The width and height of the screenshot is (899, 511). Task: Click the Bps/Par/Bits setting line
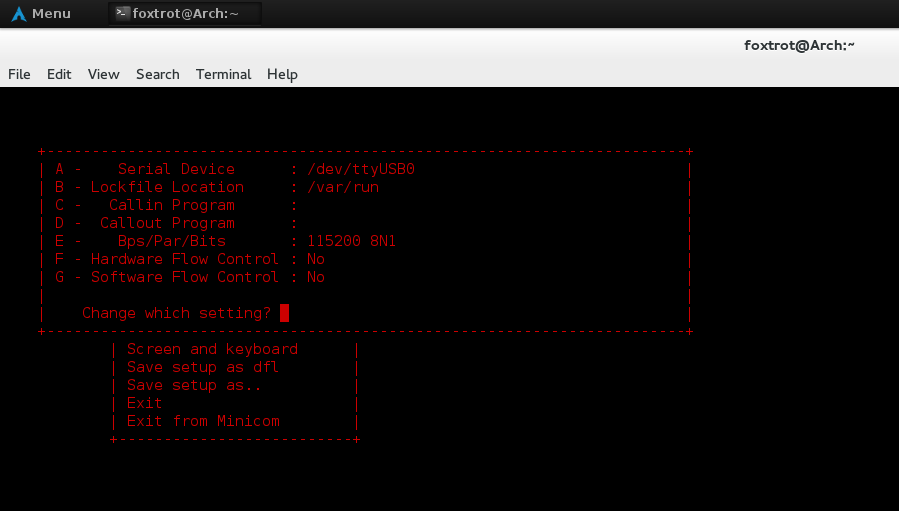(227, 241)
